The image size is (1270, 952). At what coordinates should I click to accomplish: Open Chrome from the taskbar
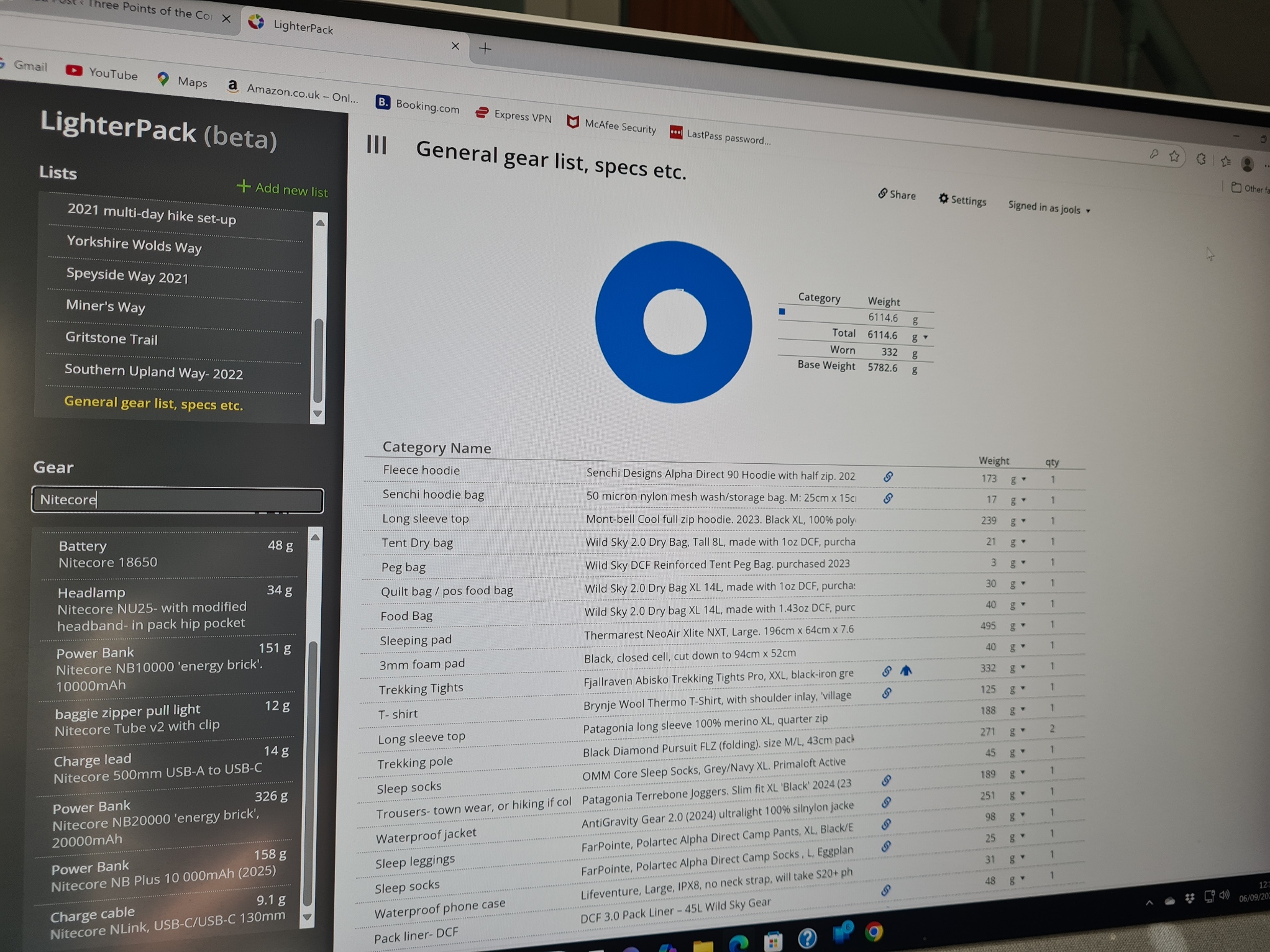pos(874,932)
